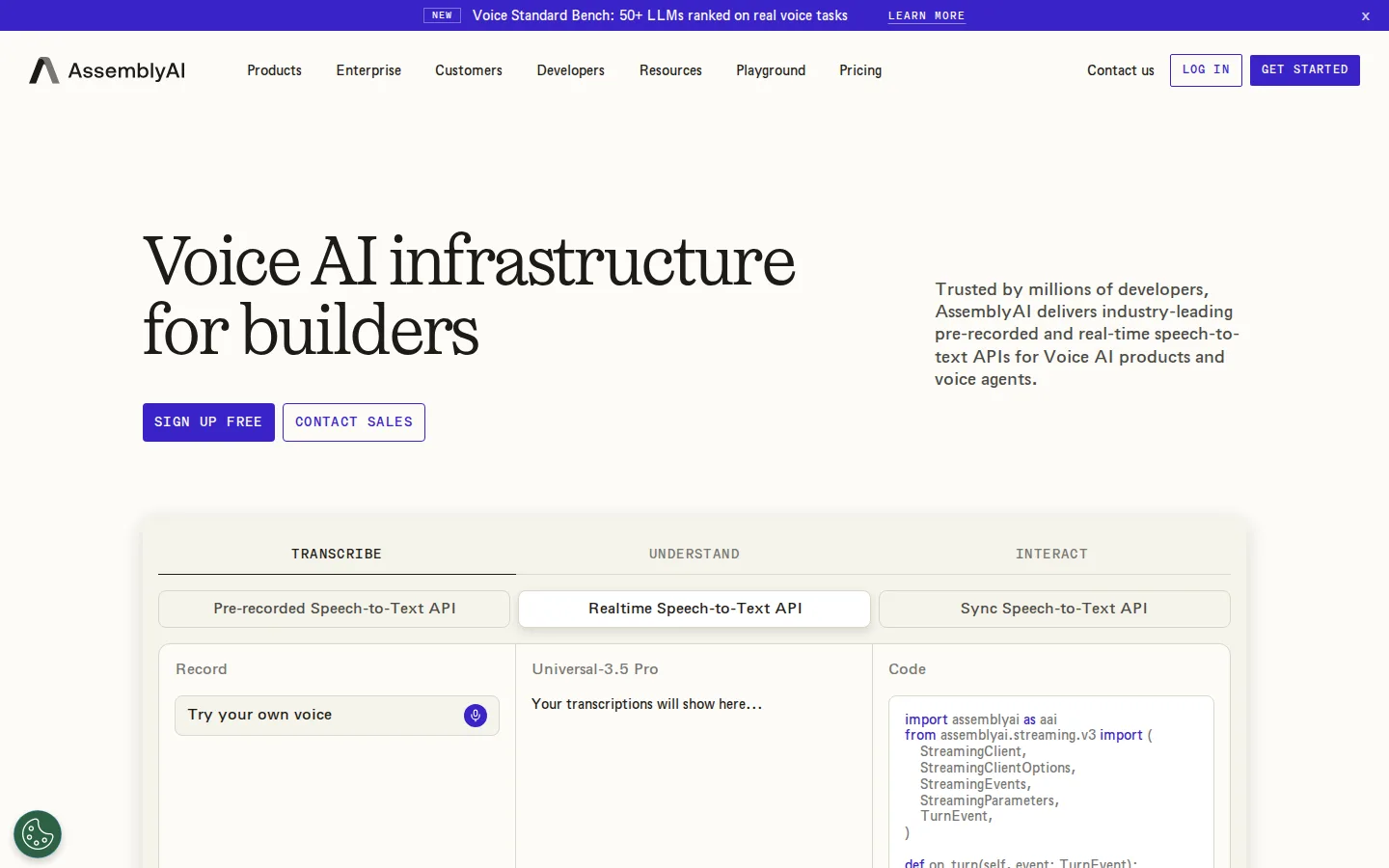Open the Resources menu

(x=670, y=70)
